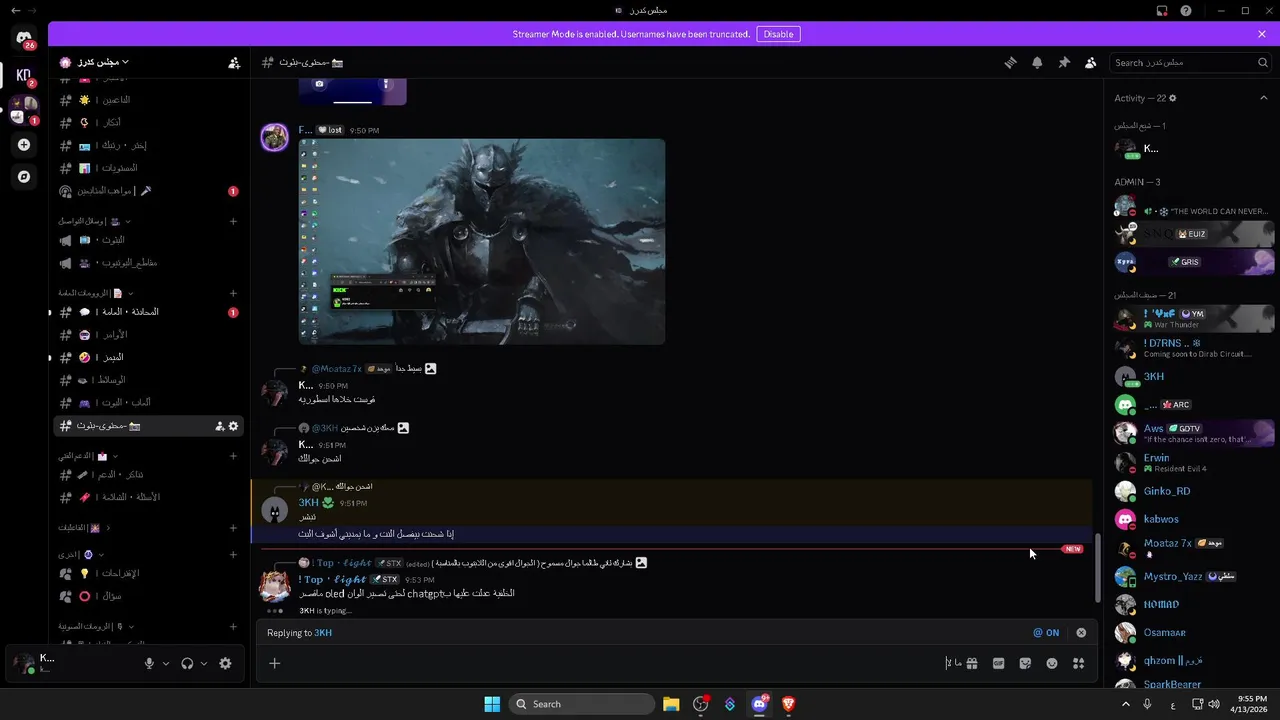Expand microphone input options arrow
Viewport: 1280px width, 720px height.
click(x=166, y=663)
